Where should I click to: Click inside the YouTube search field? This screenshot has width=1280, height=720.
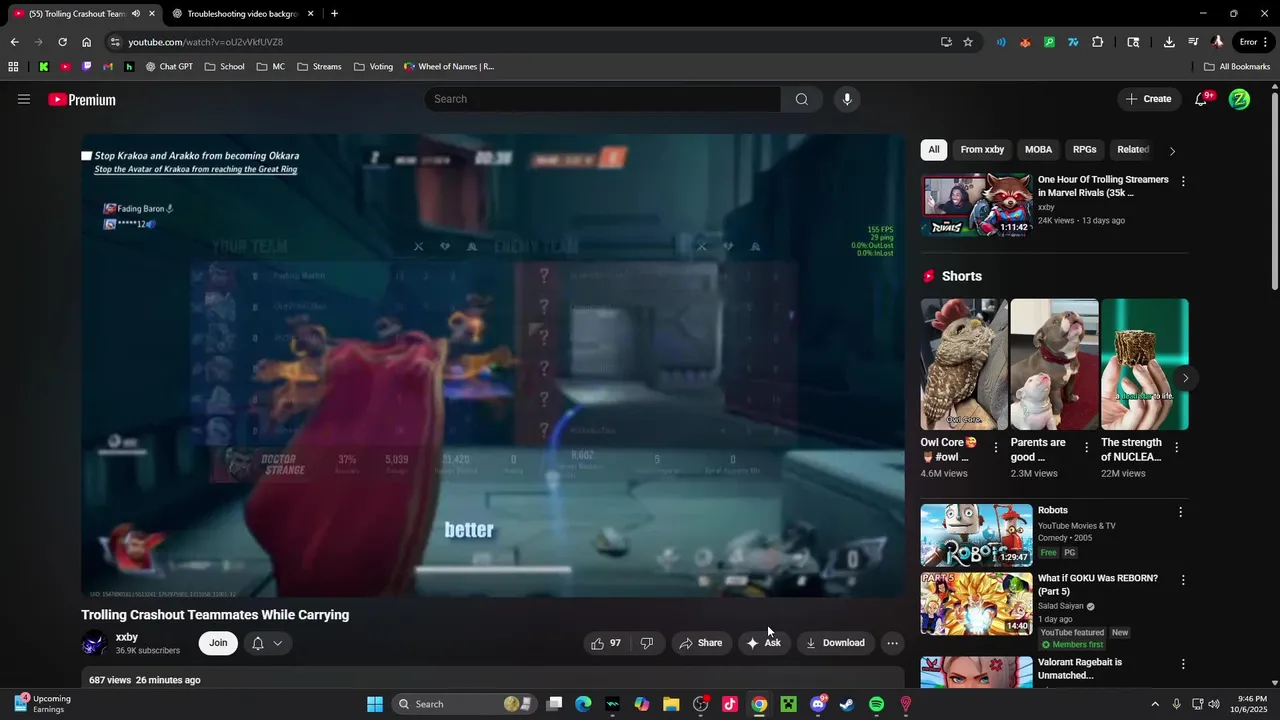pos(603,99)
